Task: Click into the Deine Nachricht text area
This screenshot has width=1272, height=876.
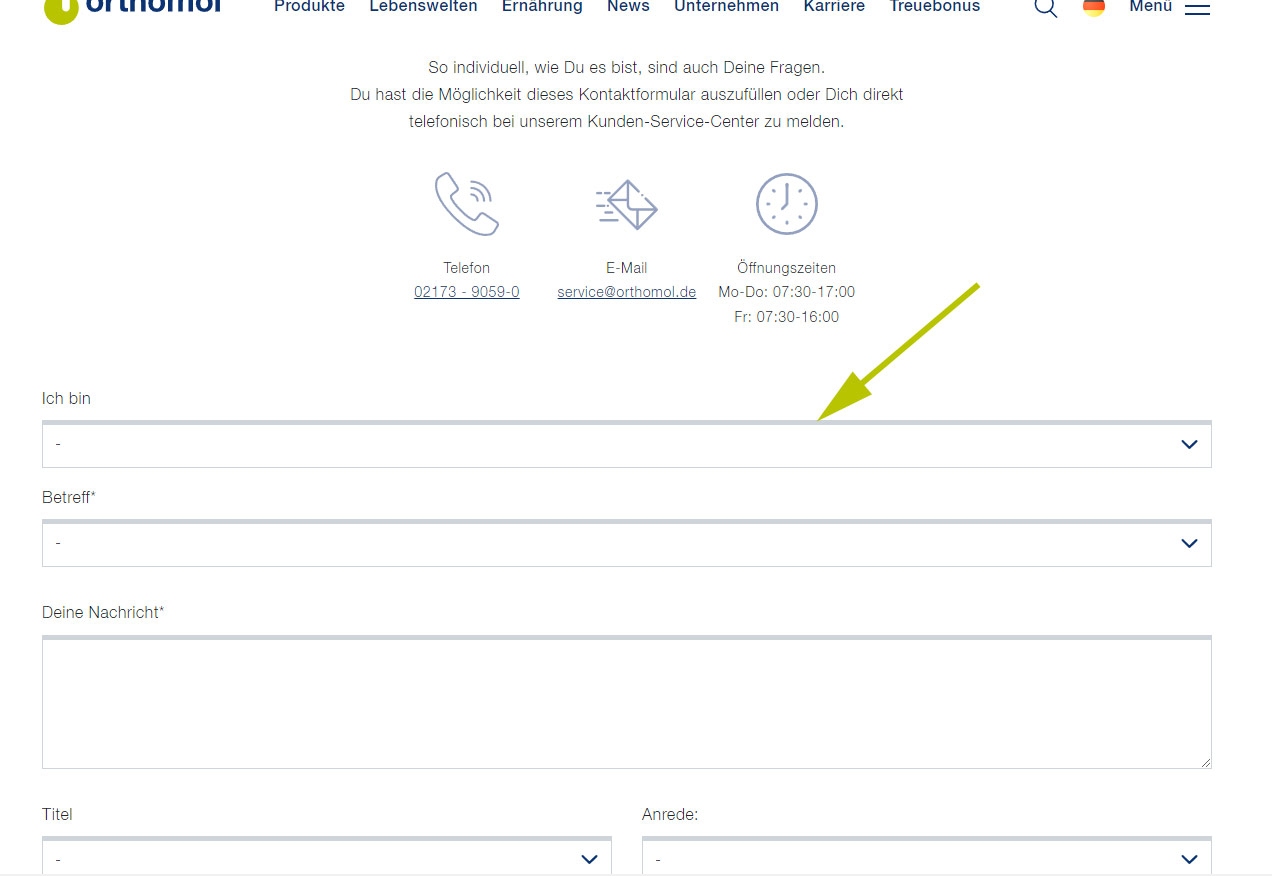Action: (627, 702)
